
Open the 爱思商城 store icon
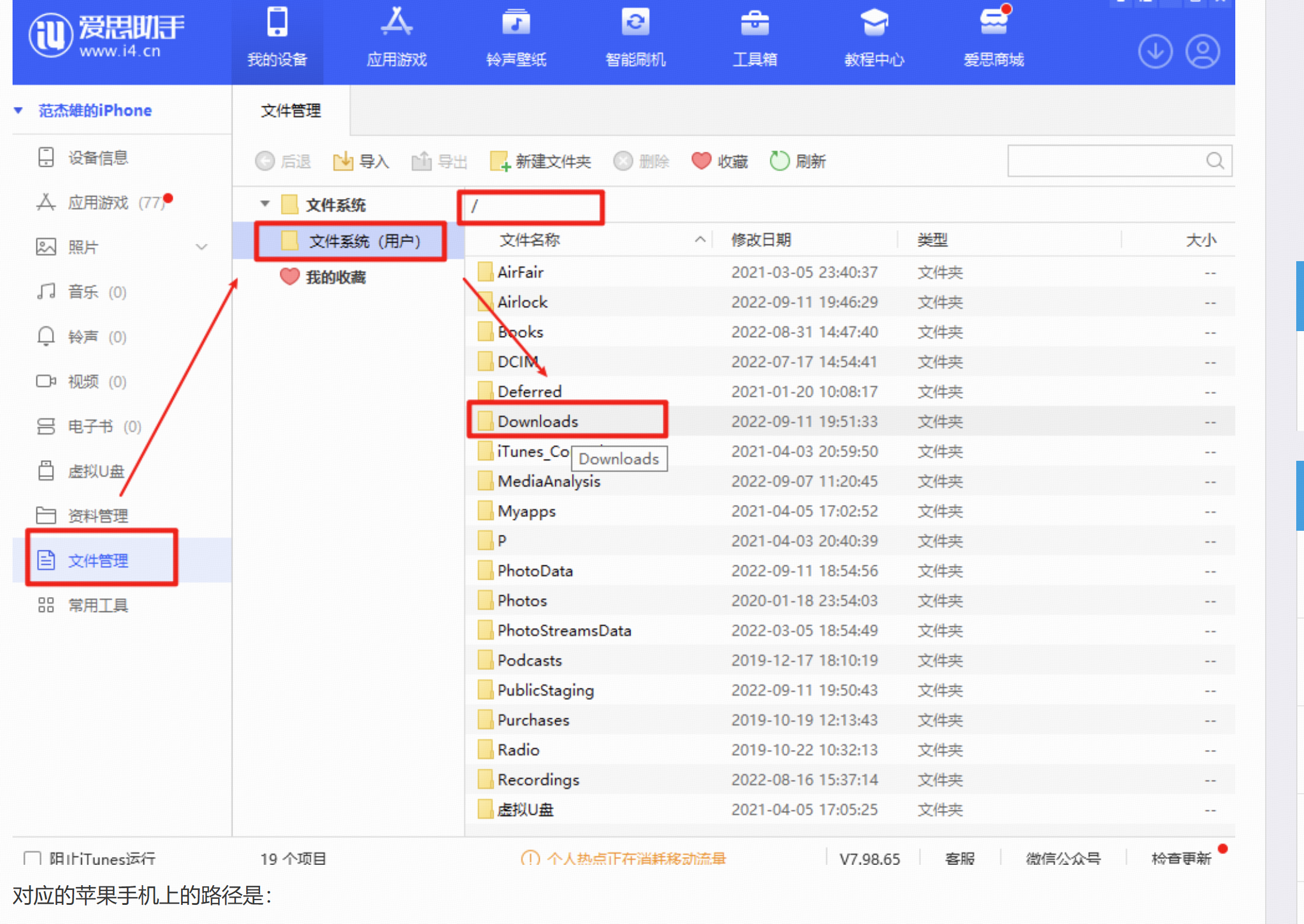(x=994, y=22)
